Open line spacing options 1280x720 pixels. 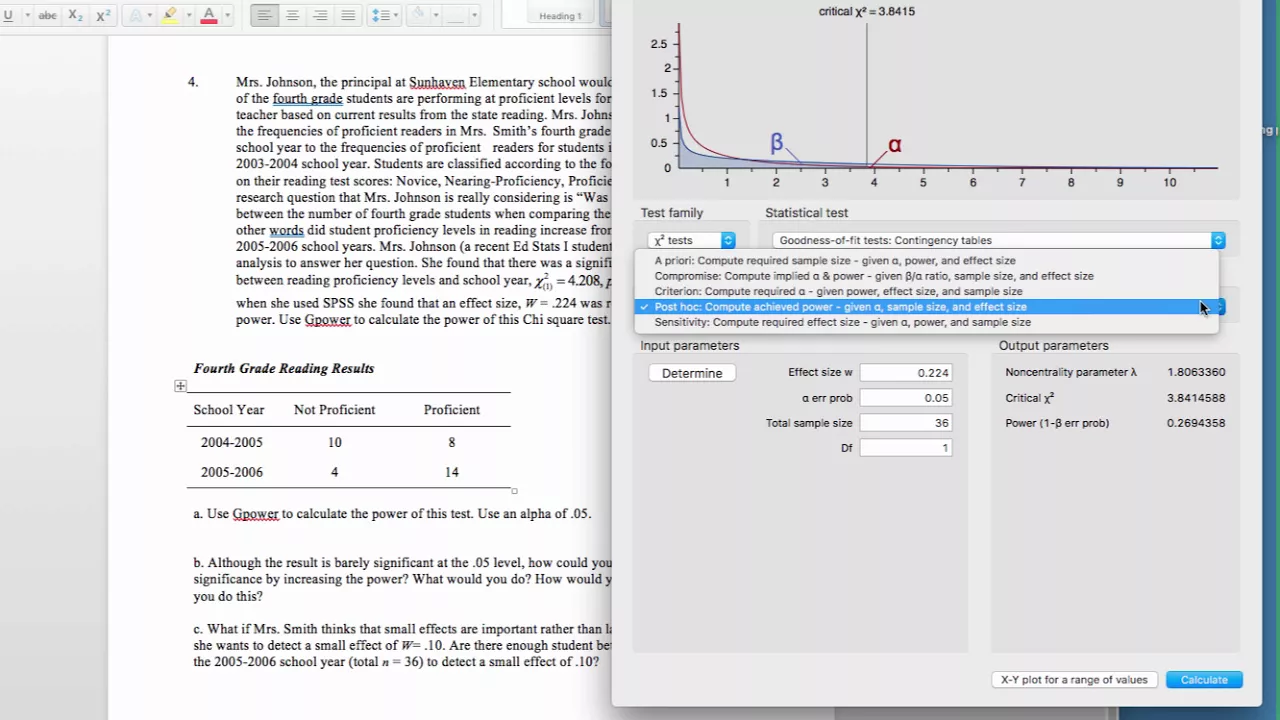[384, 16]
